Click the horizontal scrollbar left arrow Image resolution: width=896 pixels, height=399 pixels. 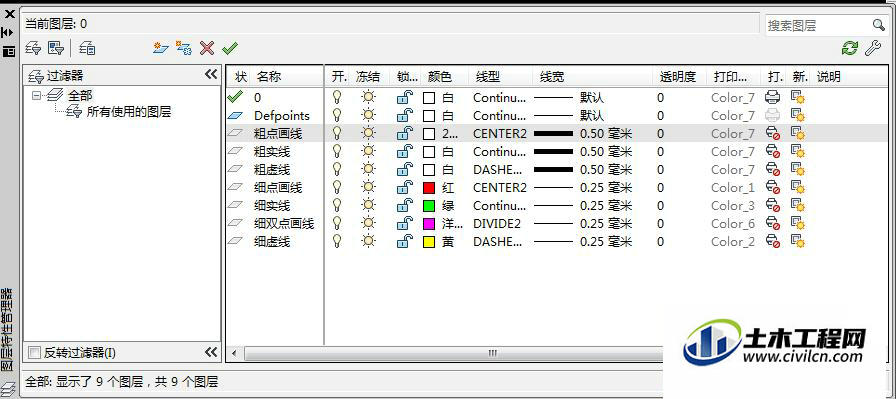coord(234,354)
